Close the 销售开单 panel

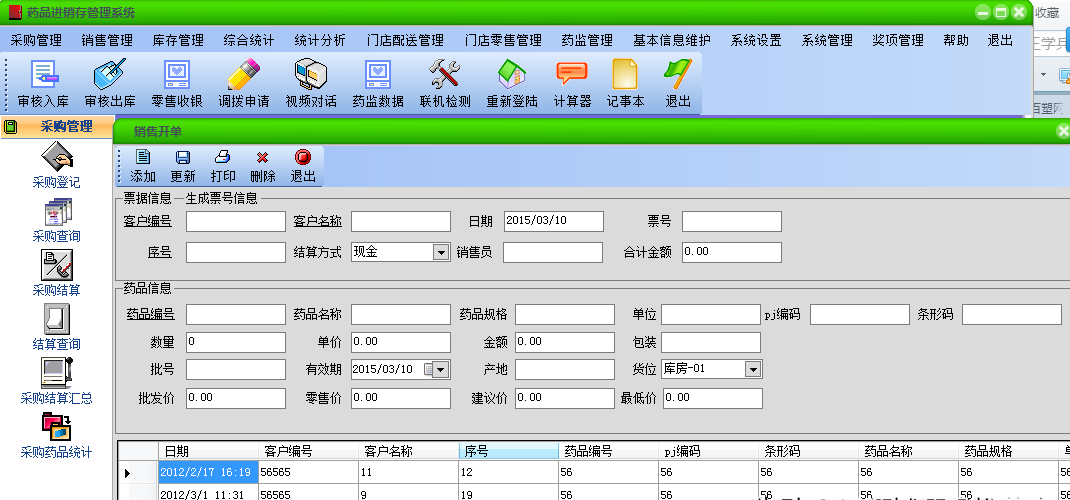click(x=1062, y=130)
